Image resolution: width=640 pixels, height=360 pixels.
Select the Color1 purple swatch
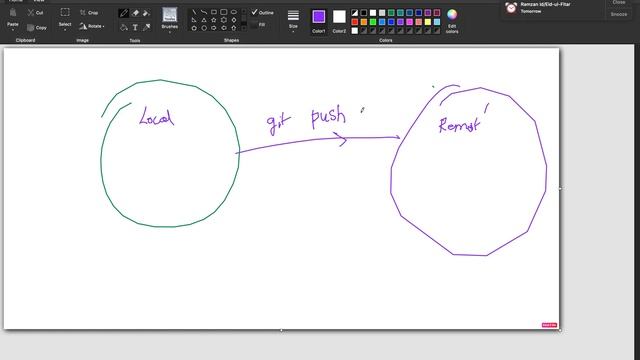coord(319,17)
